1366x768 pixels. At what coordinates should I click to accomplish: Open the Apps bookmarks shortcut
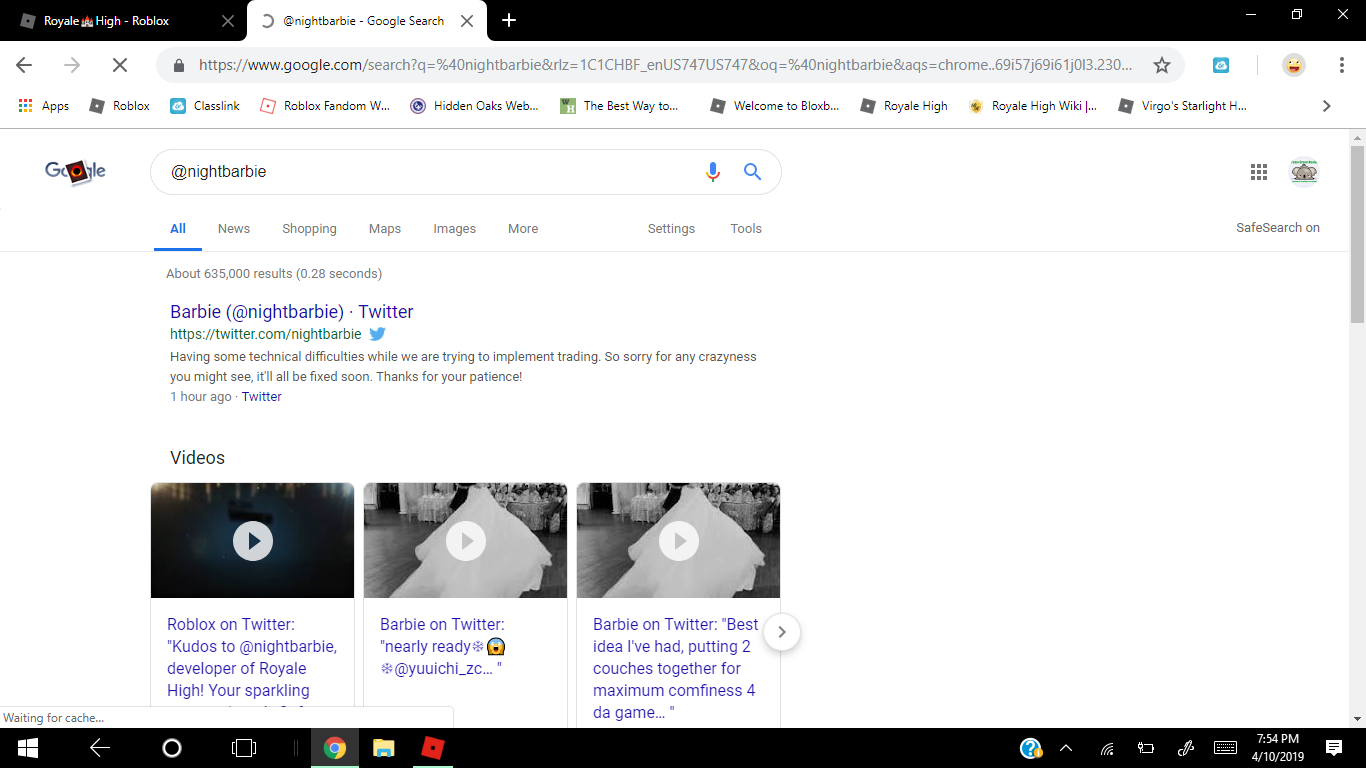point(43,106)
